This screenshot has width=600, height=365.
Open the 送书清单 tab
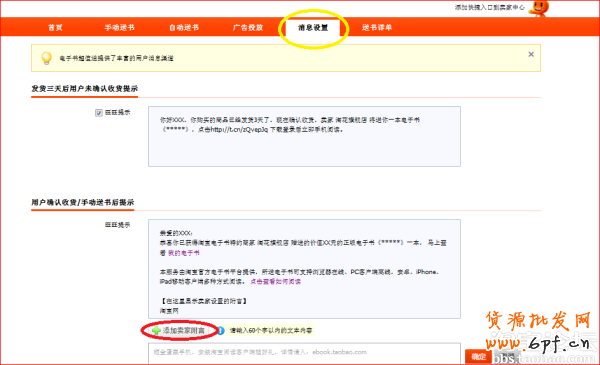point(377,28)
